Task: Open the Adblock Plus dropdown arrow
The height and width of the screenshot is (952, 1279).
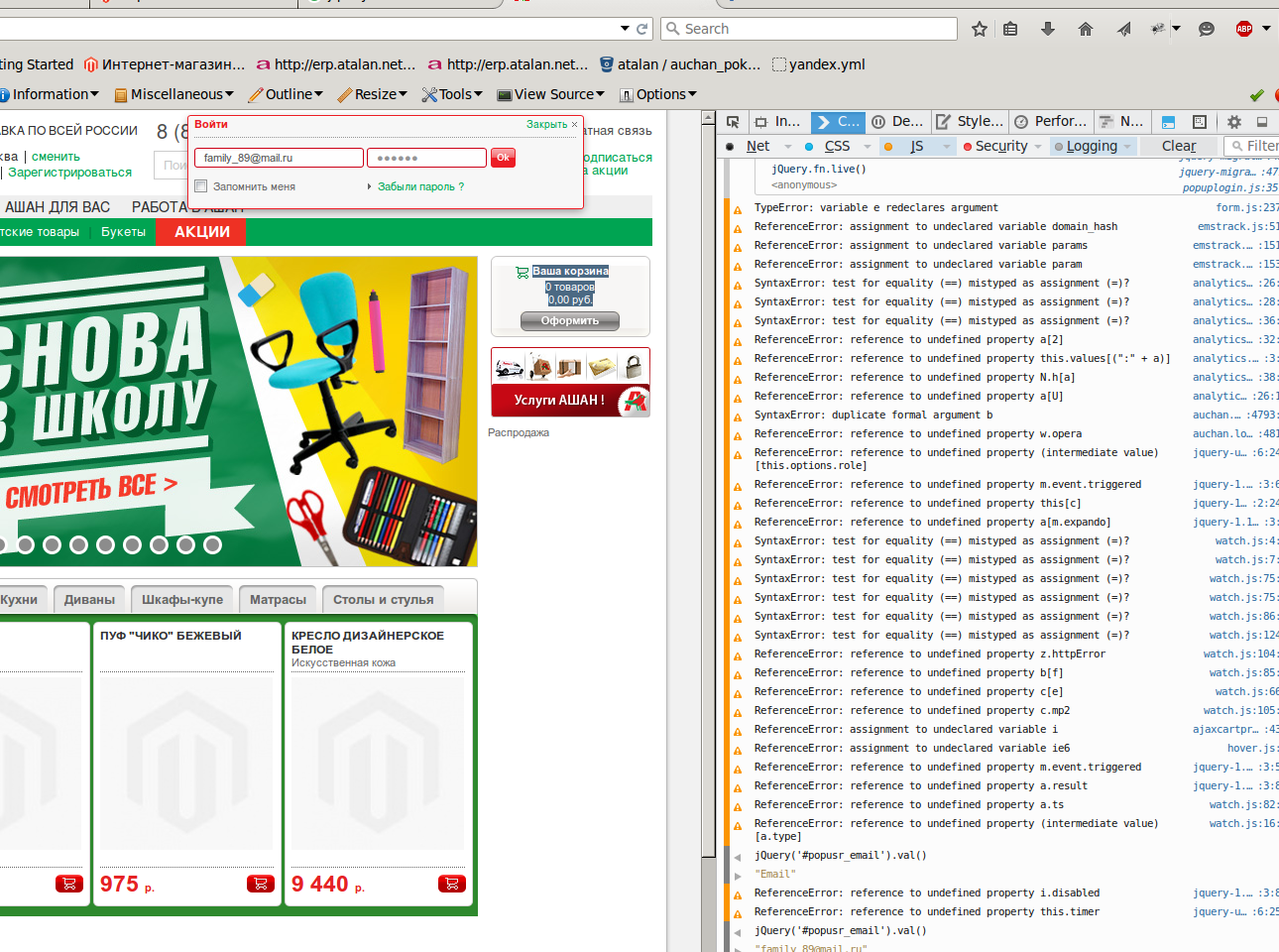Action: point(1266,29)
